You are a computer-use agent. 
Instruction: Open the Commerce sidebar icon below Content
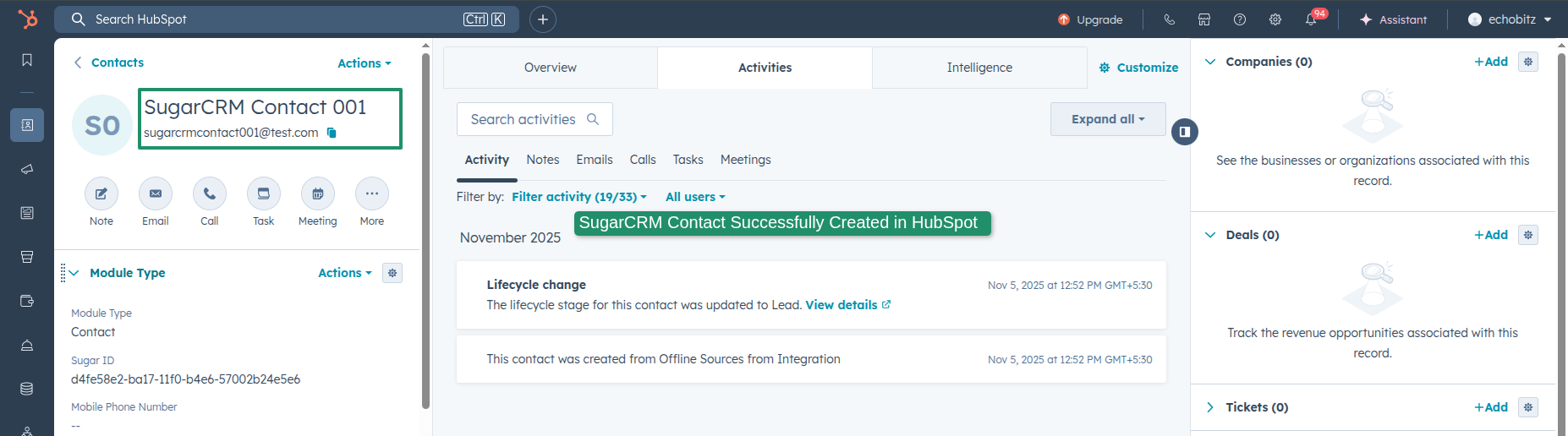pyautogui.click(x=27, y=257)
